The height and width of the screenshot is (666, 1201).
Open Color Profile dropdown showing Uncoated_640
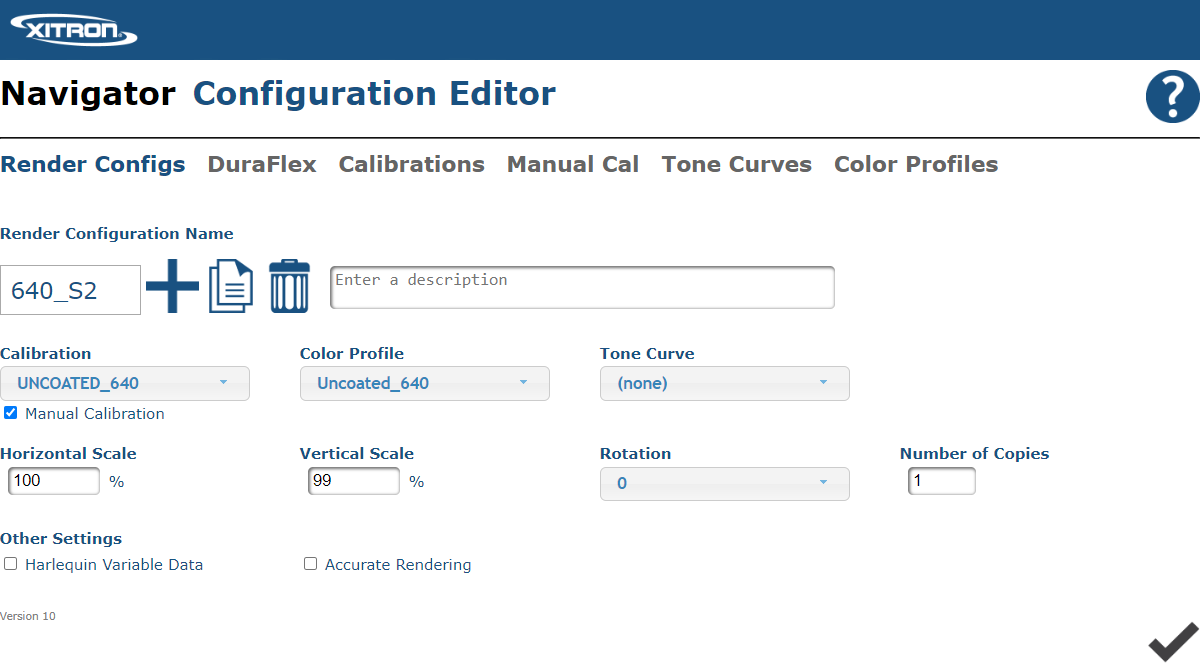tap(425, 383)
